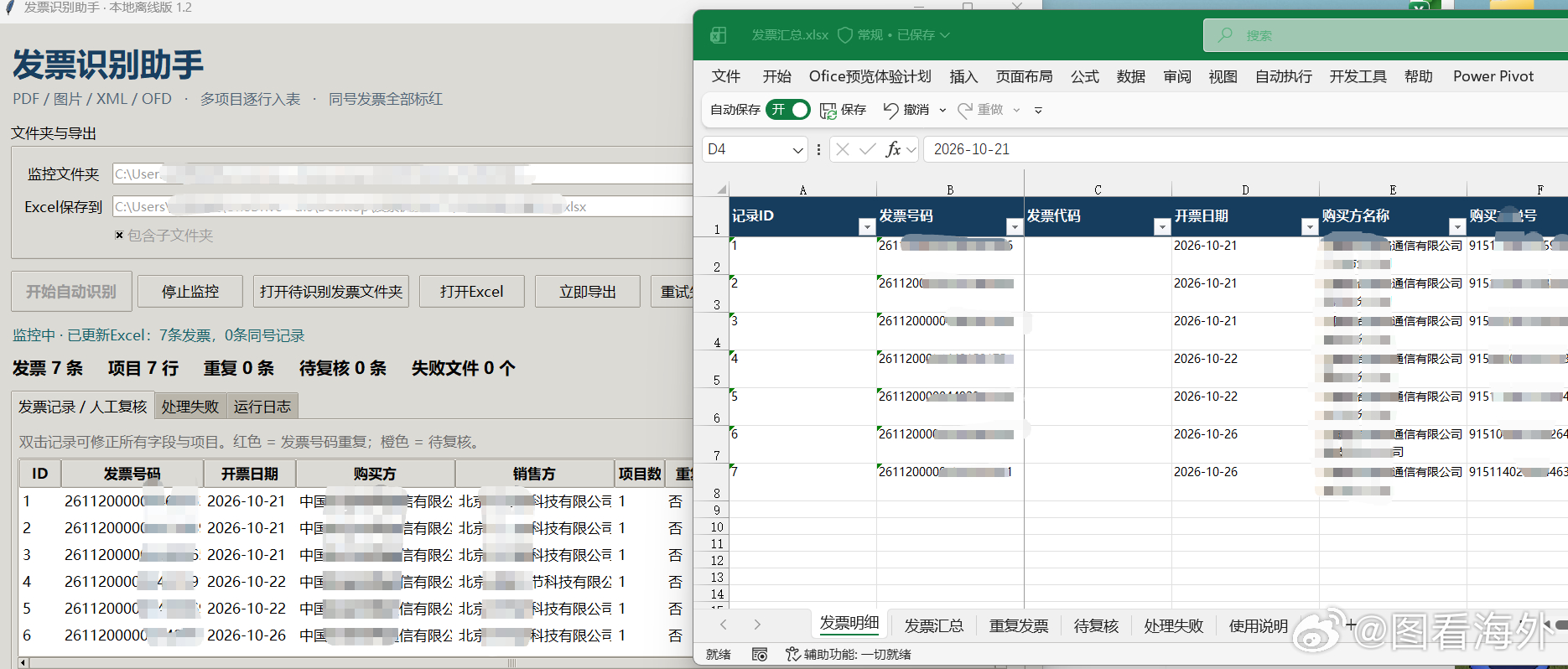
Task: Open the customize quick access toolbar icon
Action: pyautogui.click(x=1038, y=110)
